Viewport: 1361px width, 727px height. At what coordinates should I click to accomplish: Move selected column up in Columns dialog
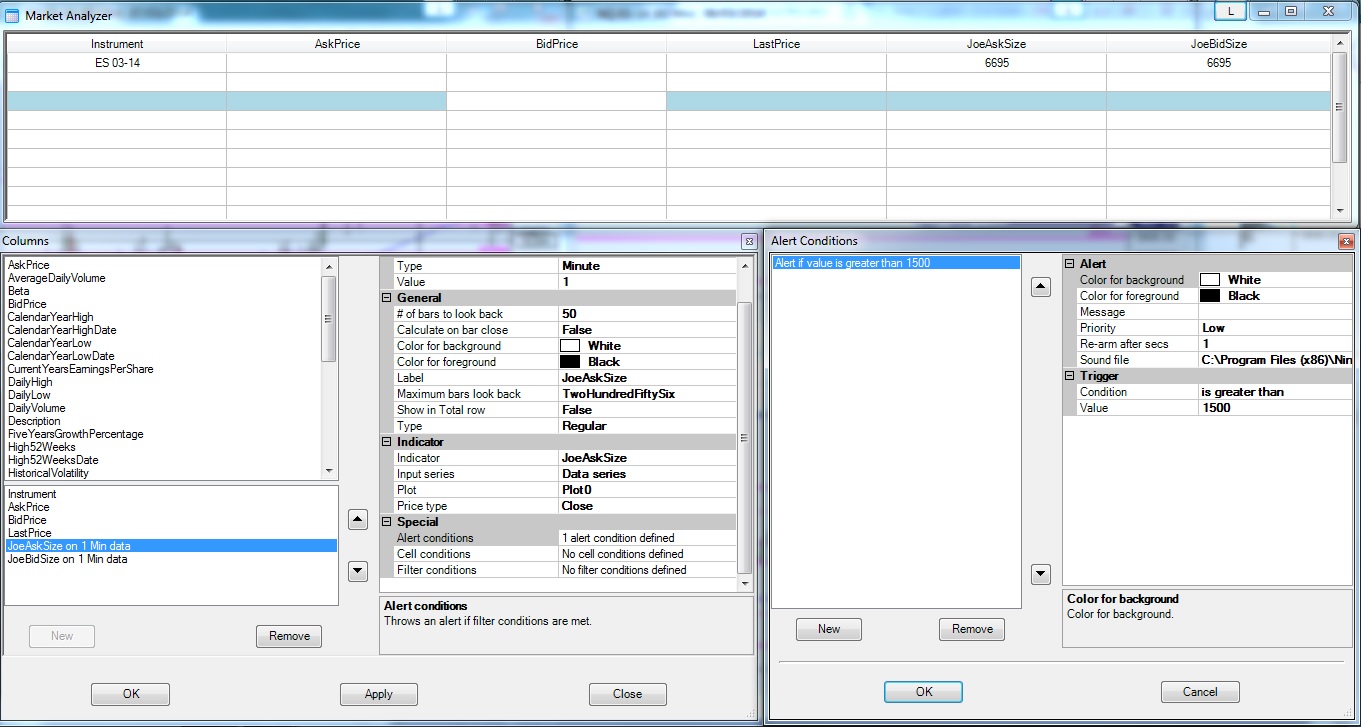pos(357,520)
